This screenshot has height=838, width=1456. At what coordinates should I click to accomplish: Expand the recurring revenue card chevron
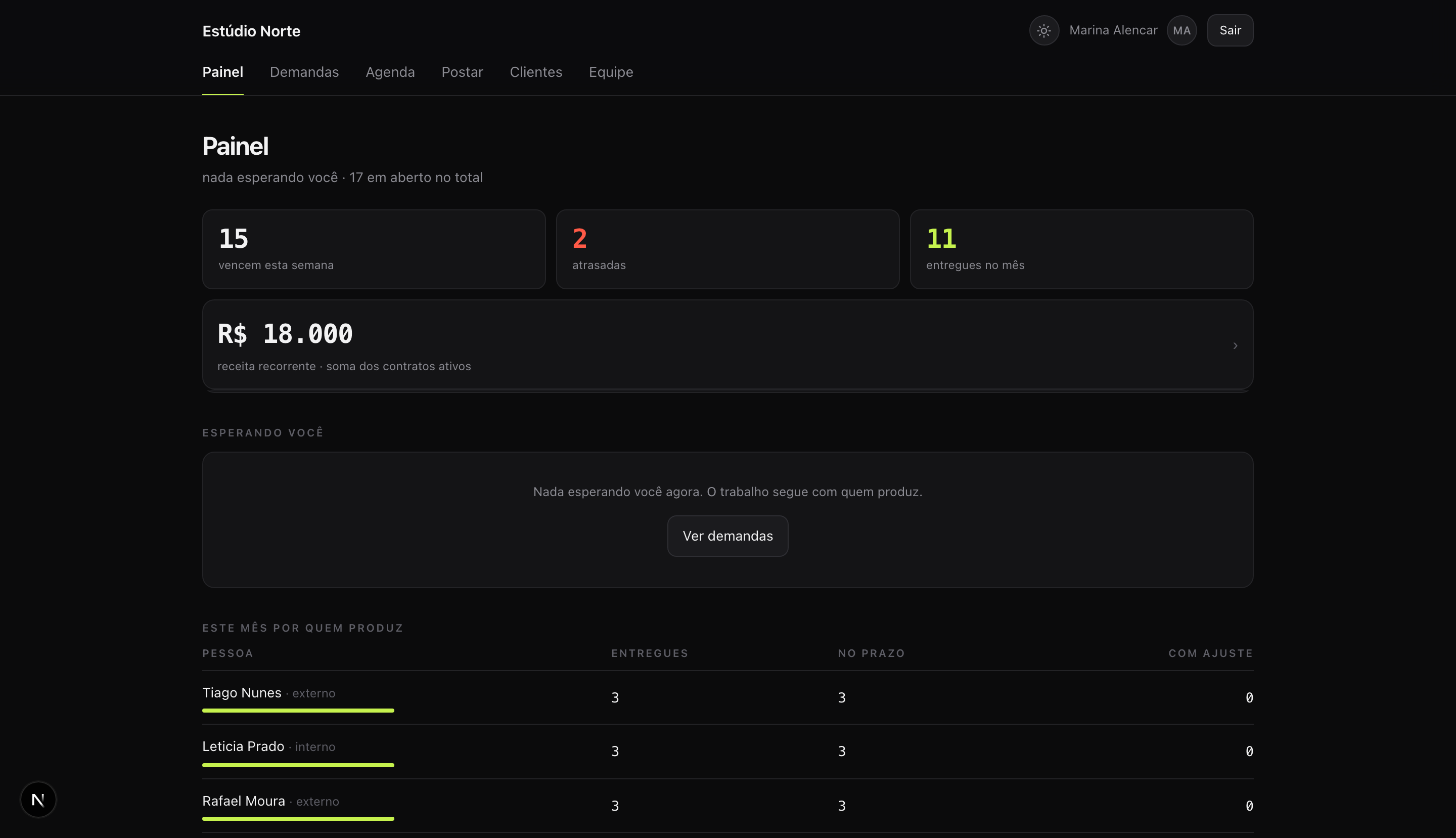tap(1235, 345)
